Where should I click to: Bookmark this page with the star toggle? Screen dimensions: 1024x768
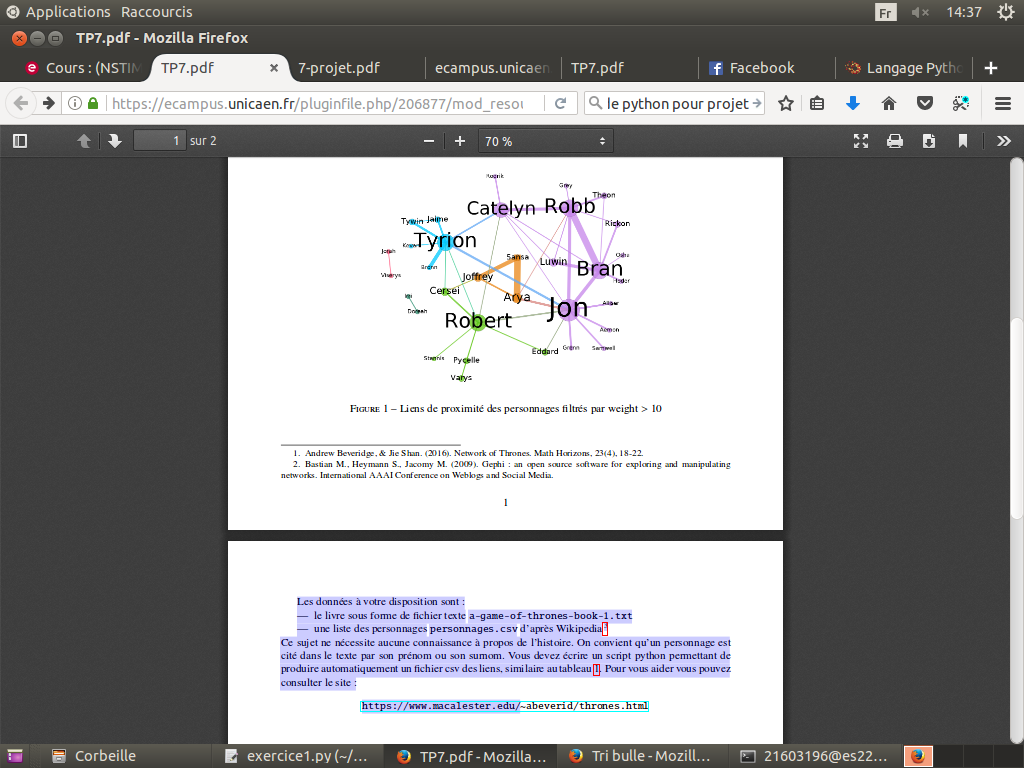point(786,102)
